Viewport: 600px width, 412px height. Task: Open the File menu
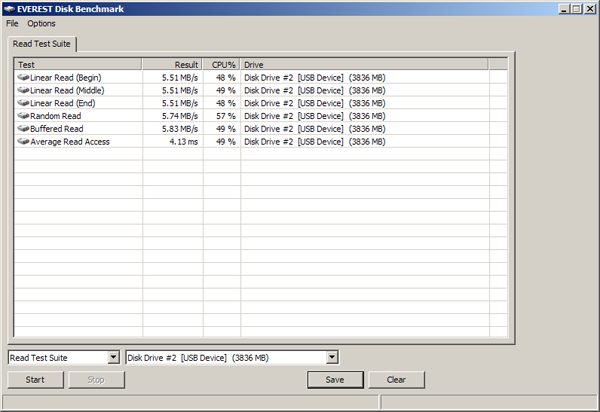[x=12, y=24]
